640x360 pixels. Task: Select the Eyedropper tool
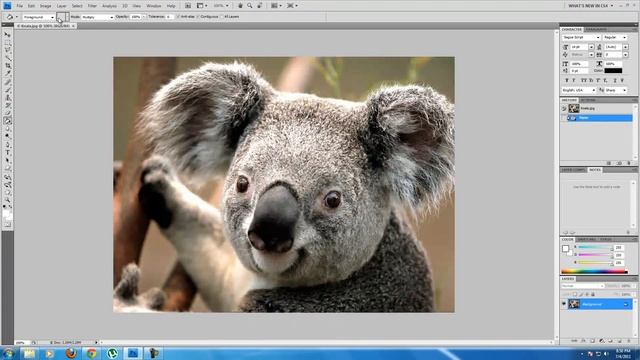point(7,73)
